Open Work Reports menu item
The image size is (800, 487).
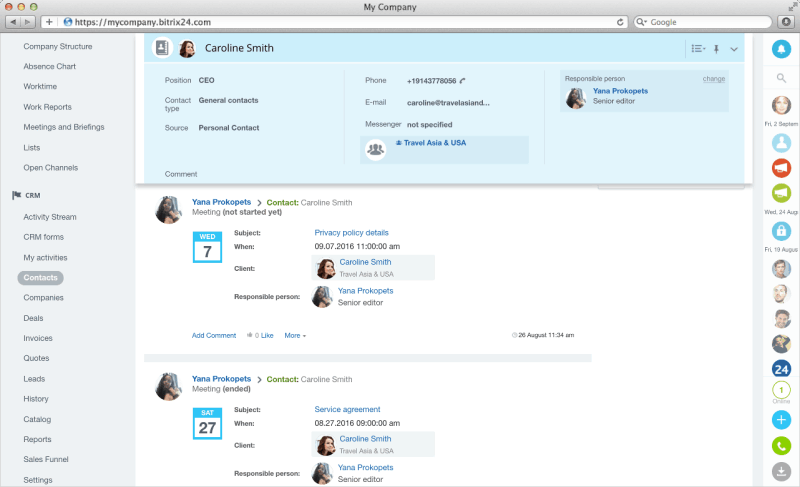(47, 107)
